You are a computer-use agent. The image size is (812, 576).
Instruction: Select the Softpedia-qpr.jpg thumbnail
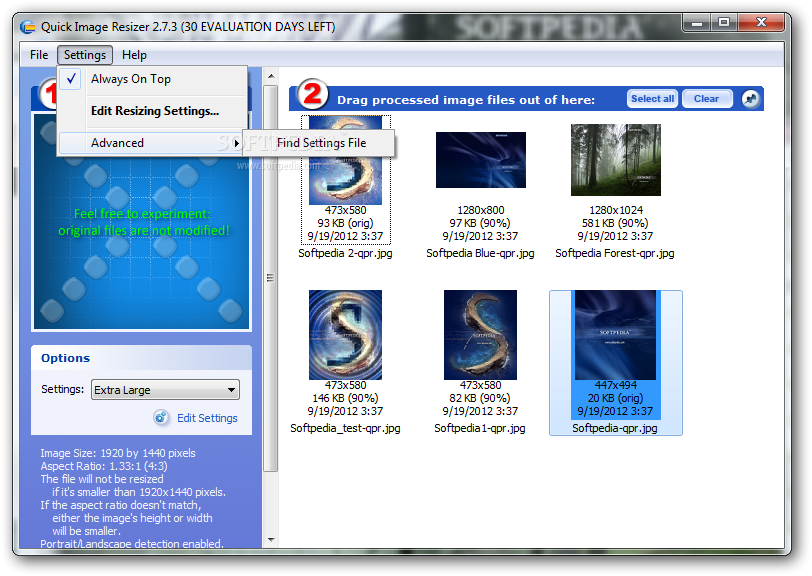(x=615, y=335)
